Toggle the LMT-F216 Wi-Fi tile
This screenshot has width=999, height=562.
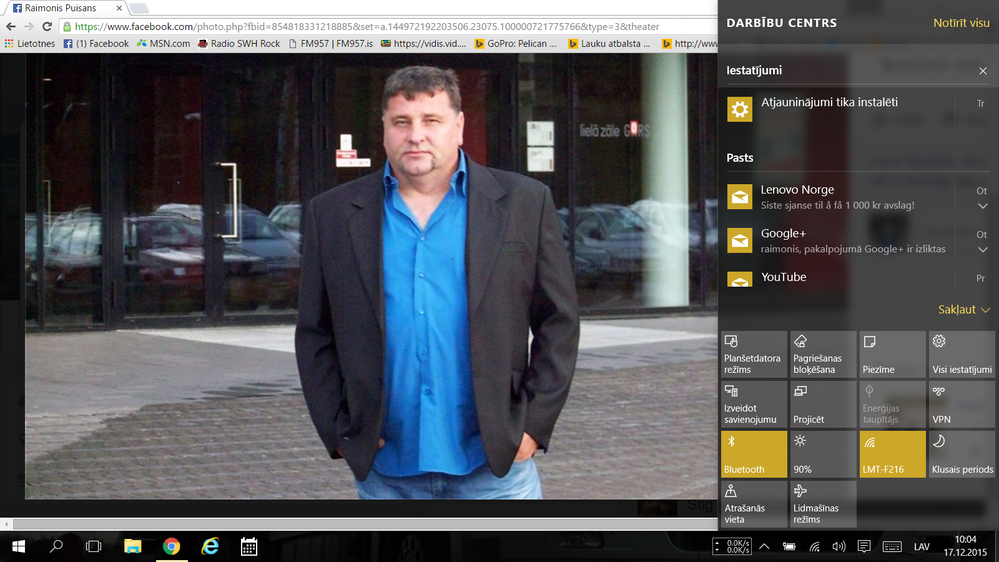click(x=892, y=454)
